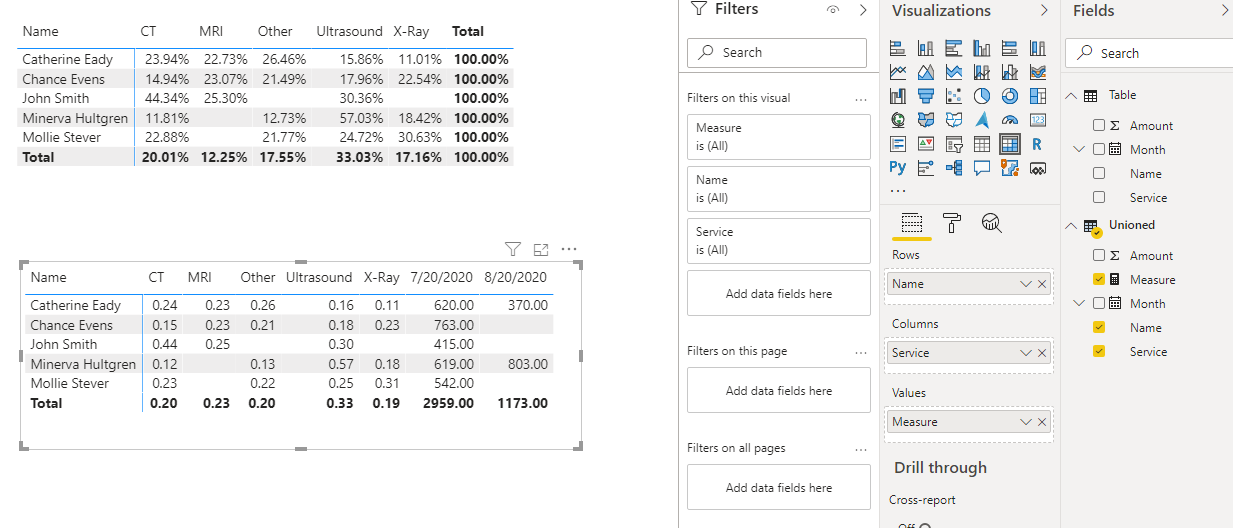
Task: Check Name under the Table dataset
Action: pyautogui.click(x=1099, y=173)
